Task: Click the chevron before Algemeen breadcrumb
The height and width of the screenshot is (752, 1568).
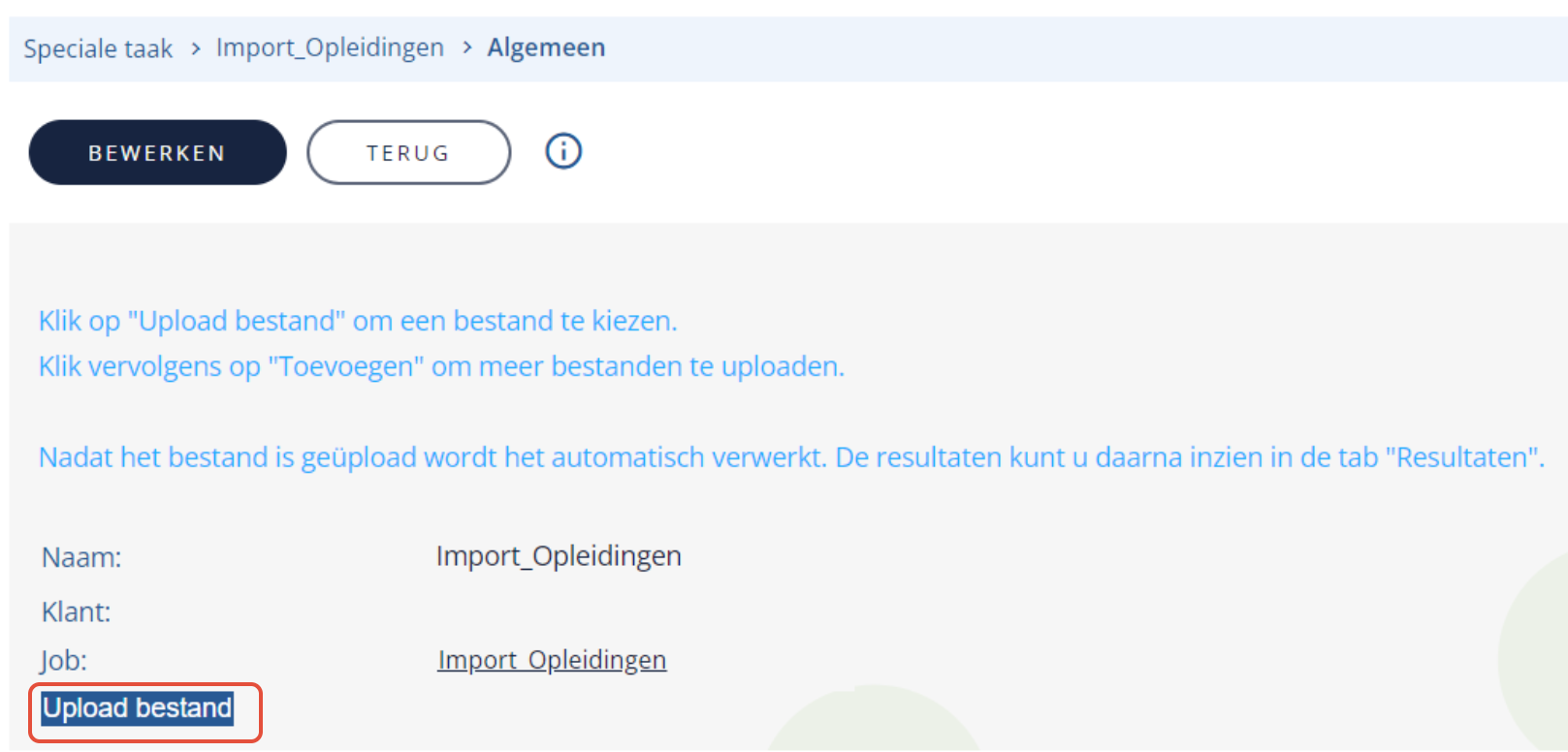Action: (466, 47)
